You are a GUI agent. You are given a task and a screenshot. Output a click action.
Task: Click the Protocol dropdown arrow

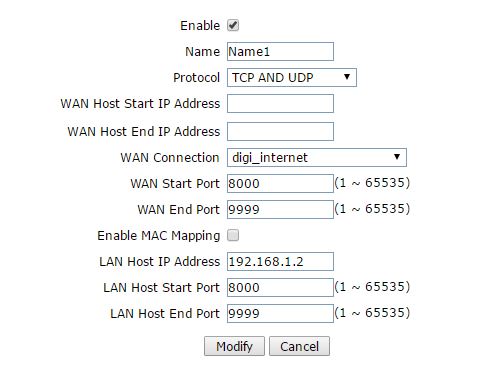point(347,77)
